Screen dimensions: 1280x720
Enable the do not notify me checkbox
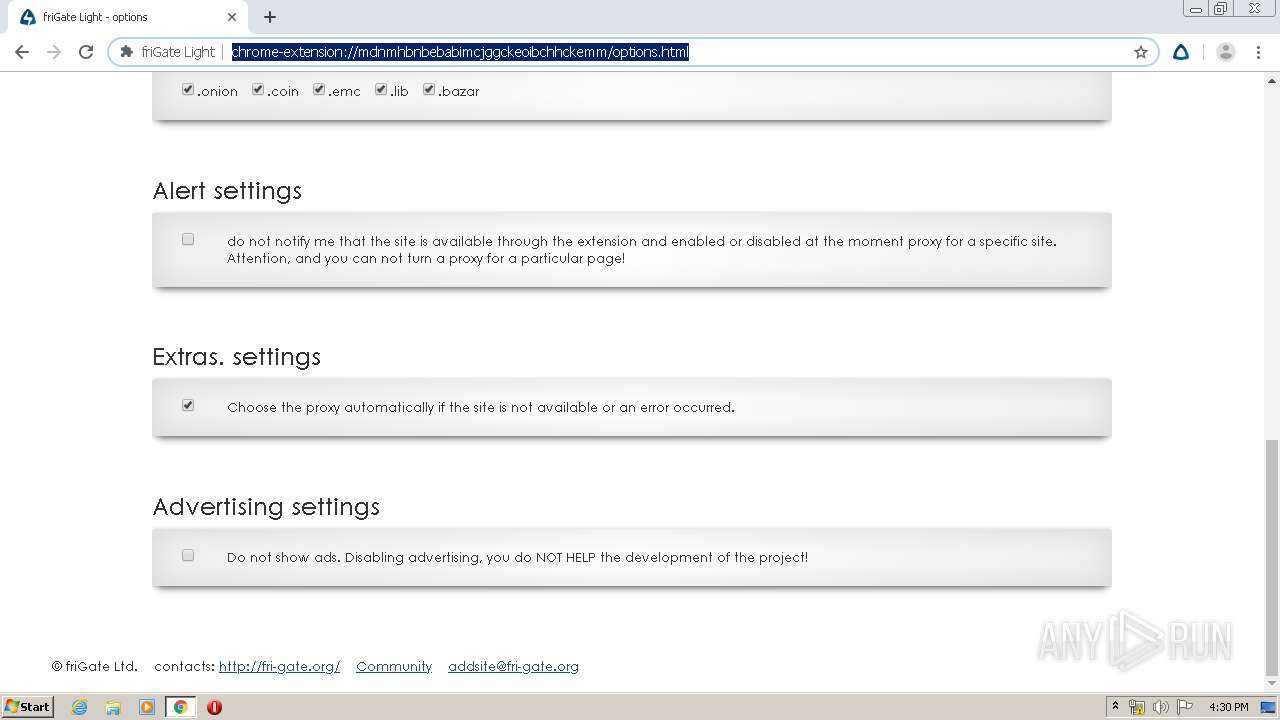(x=188, y=239)
